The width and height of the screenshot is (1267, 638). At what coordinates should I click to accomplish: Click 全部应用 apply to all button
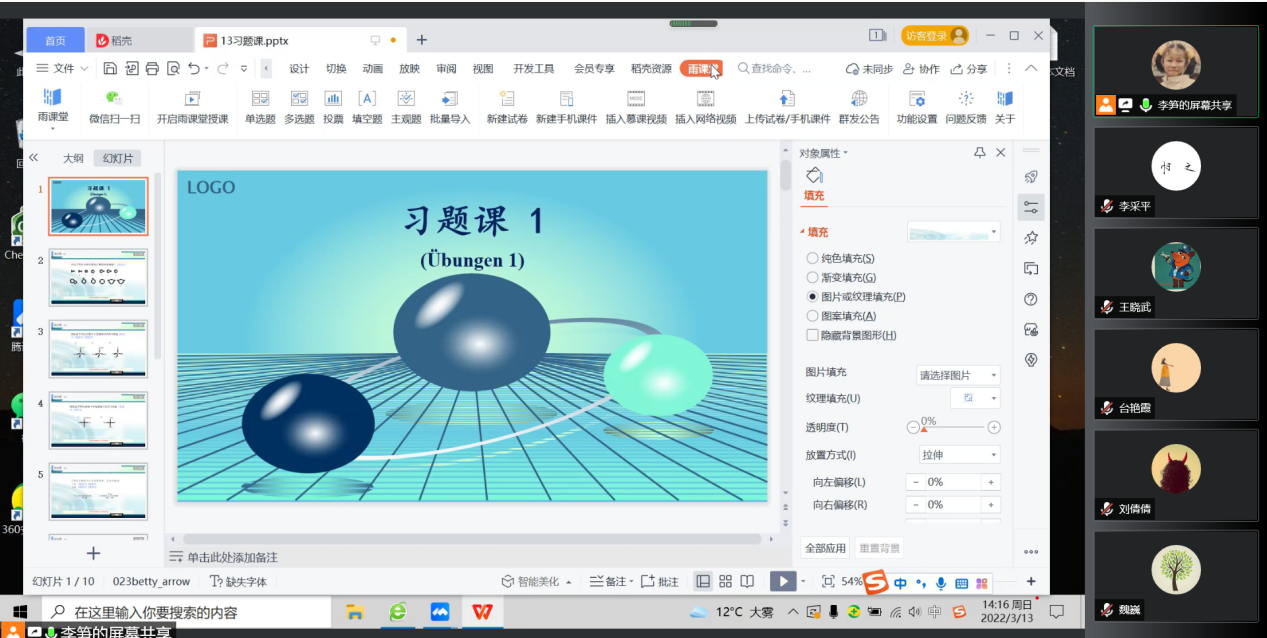[825, 548]
